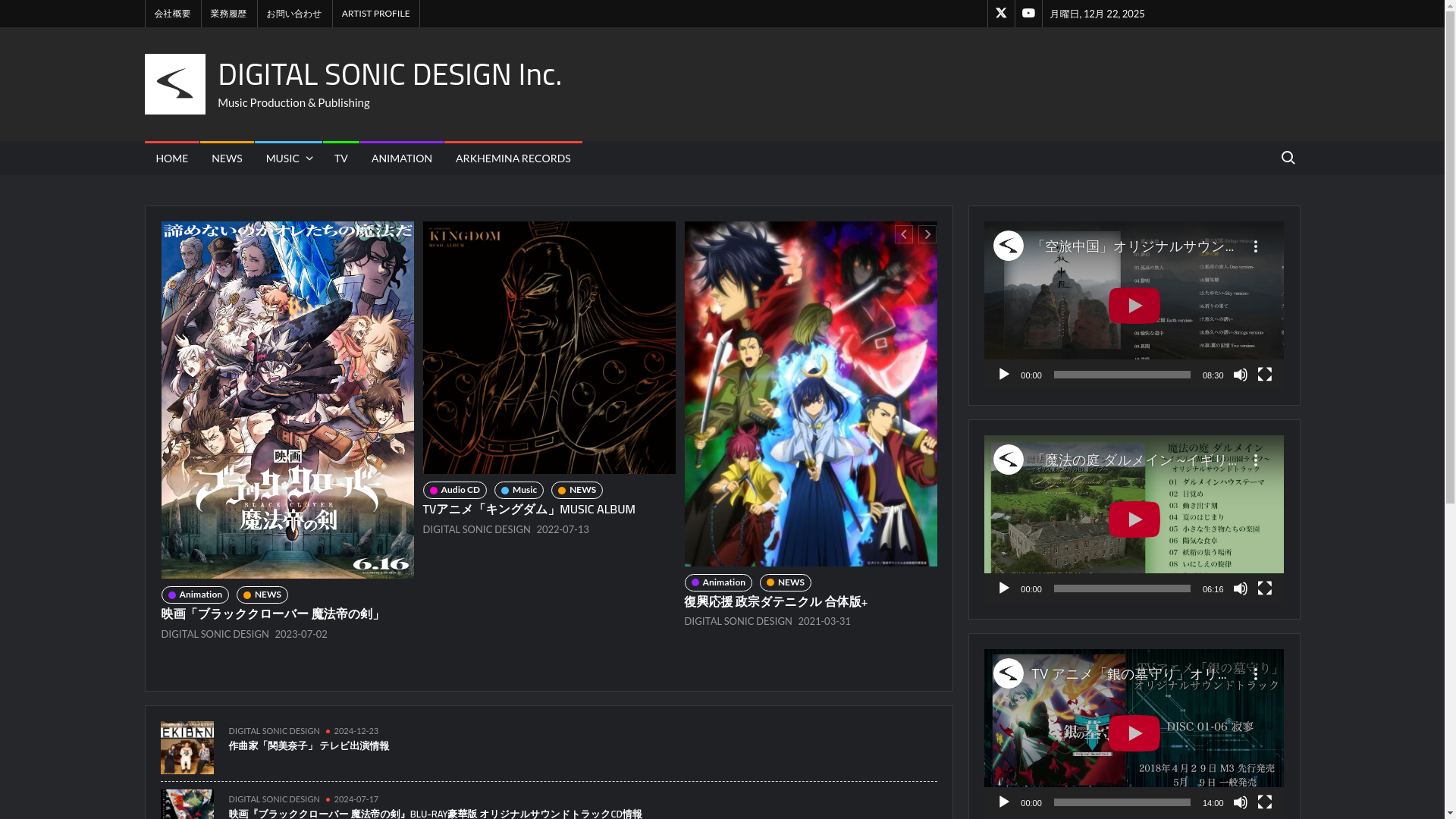Seek in the 14:00 video timeline
This screenshot has width=1456, height=819.
click(1122, 802)
